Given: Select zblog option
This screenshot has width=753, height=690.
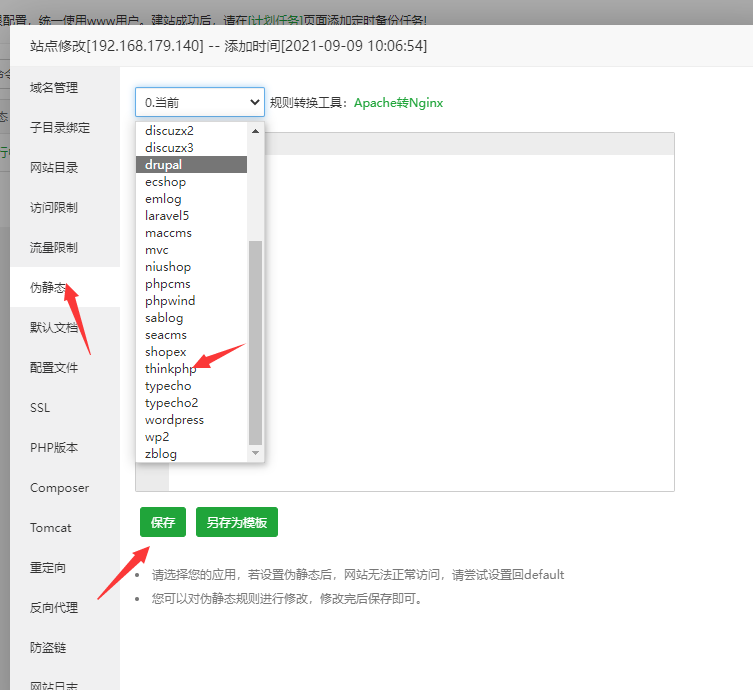Looking at the screenshot, I should coord(192,454).
